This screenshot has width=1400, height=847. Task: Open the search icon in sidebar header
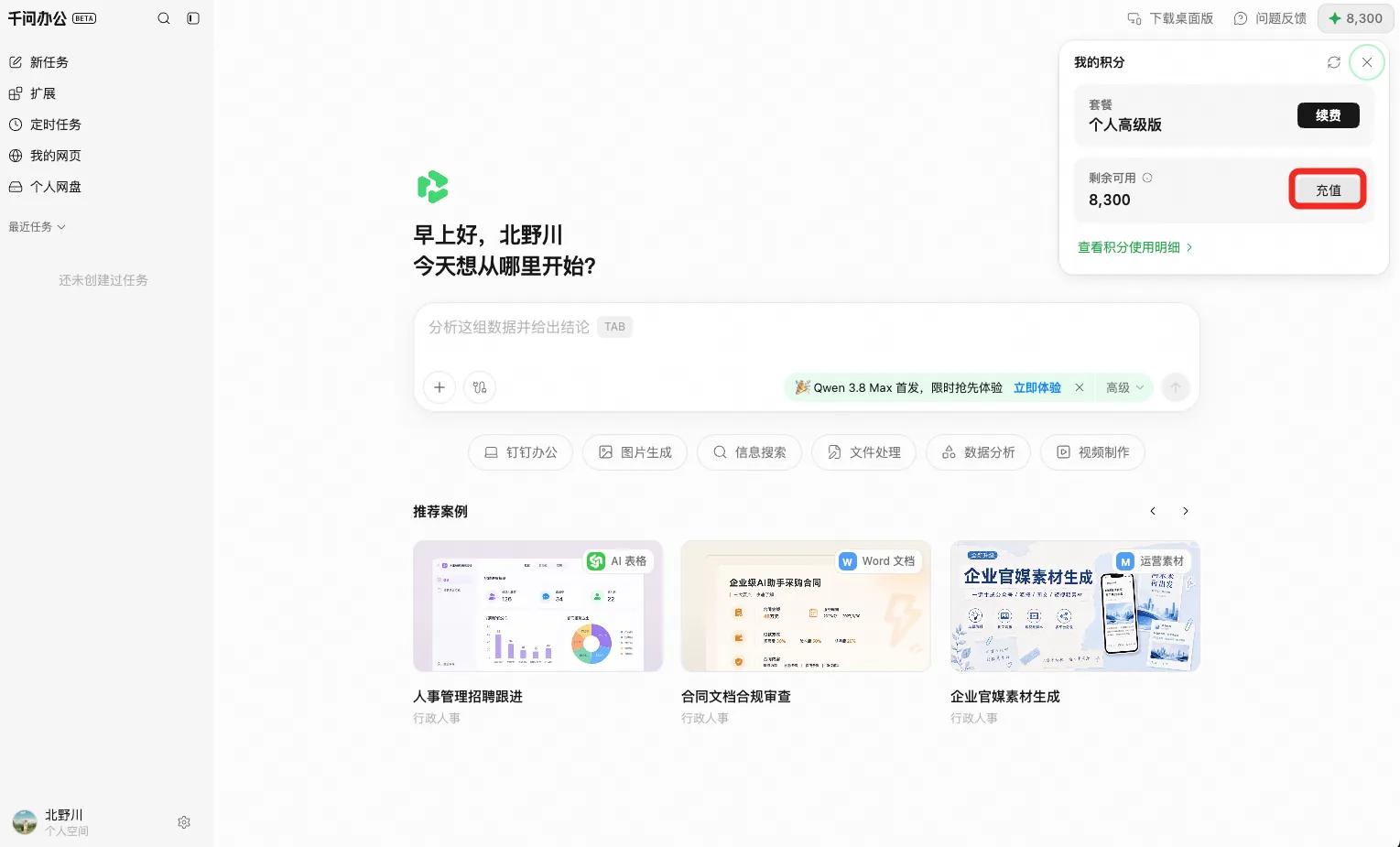coord(164,18)
